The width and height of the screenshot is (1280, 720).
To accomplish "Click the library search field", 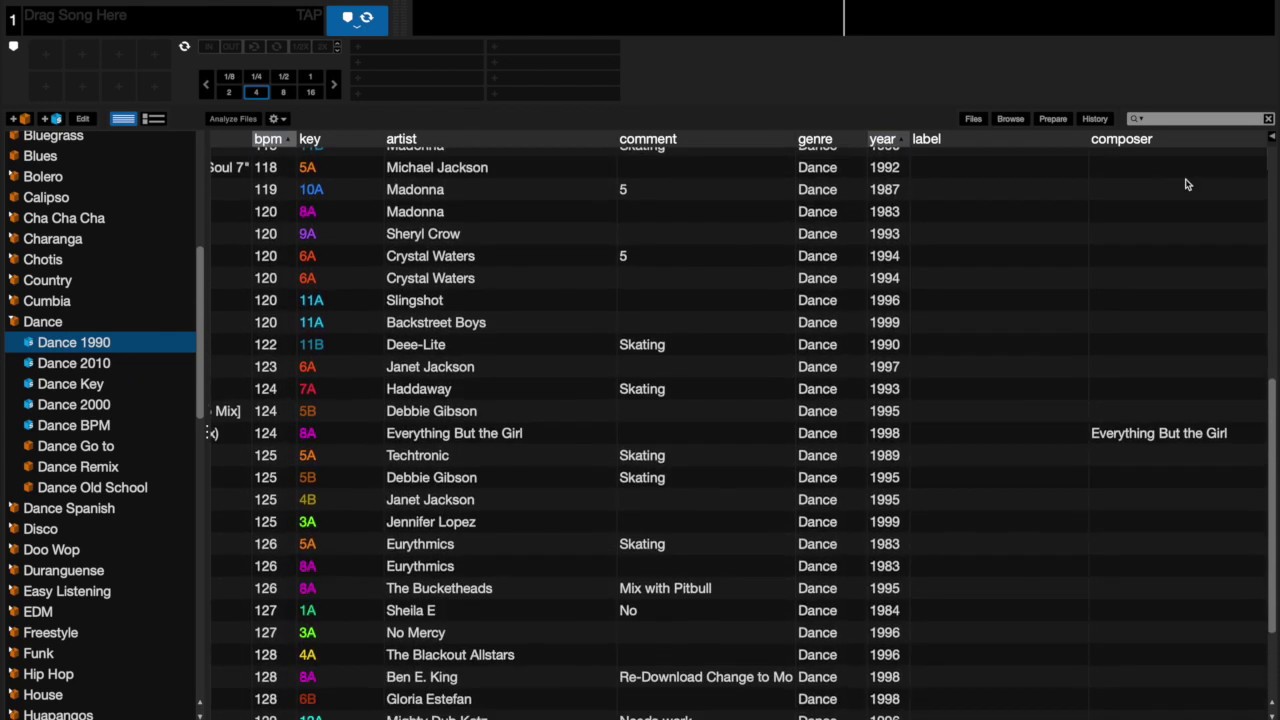I will click(1200, 119).
